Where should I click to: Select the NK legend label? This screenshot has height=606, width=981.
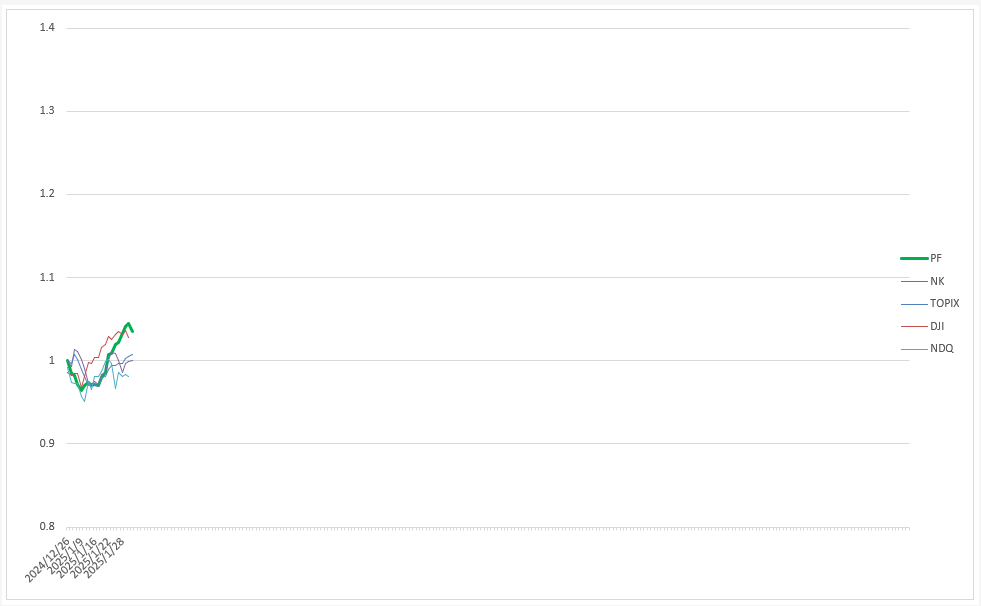(937, 281)
